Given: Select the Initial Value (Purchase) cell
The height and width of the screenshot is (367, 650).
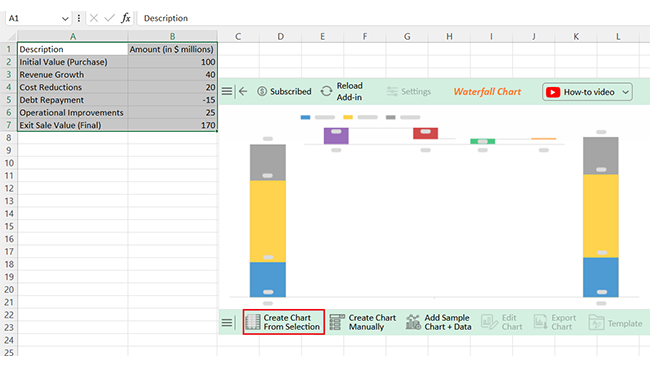Looking at the screenshot, I should coord(73,62).
